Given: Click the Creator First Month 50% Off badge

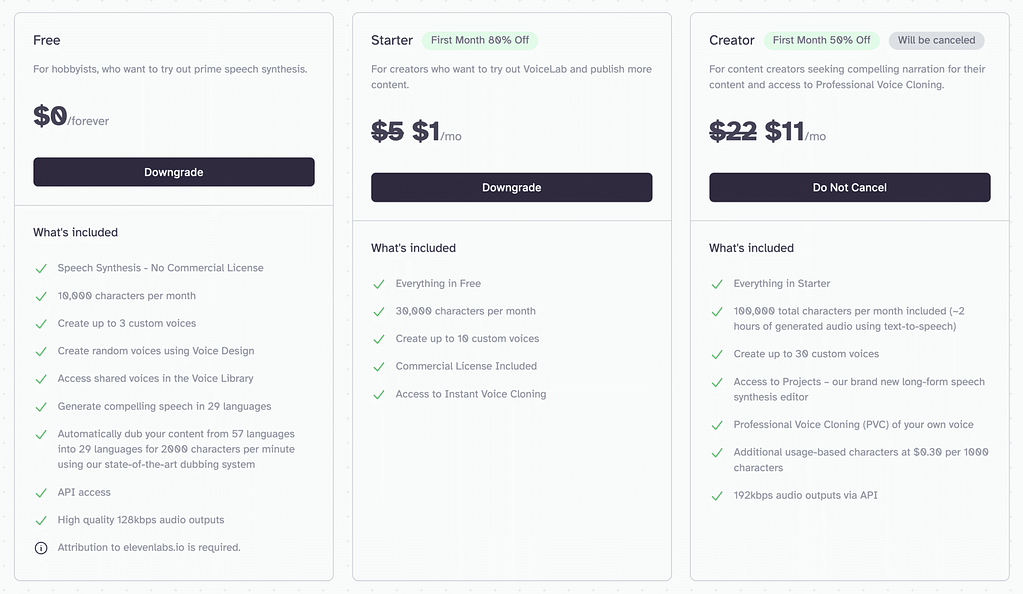Looking at the screenshot, I should [x=821, y=41].
